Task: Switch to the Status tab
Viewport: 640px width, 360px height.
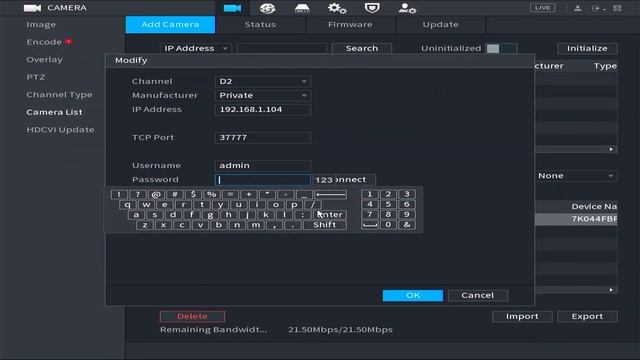Action: click(260, 24)
